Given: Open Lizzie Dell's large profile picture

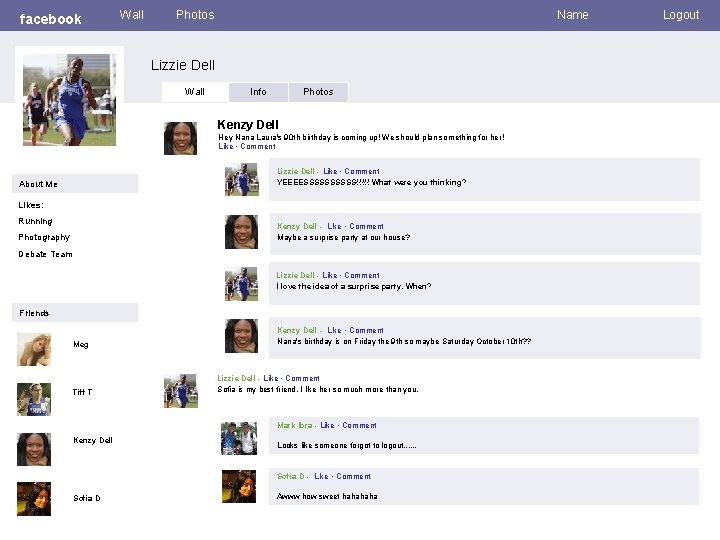Looking at the screenshot, I should coord(69,100).
